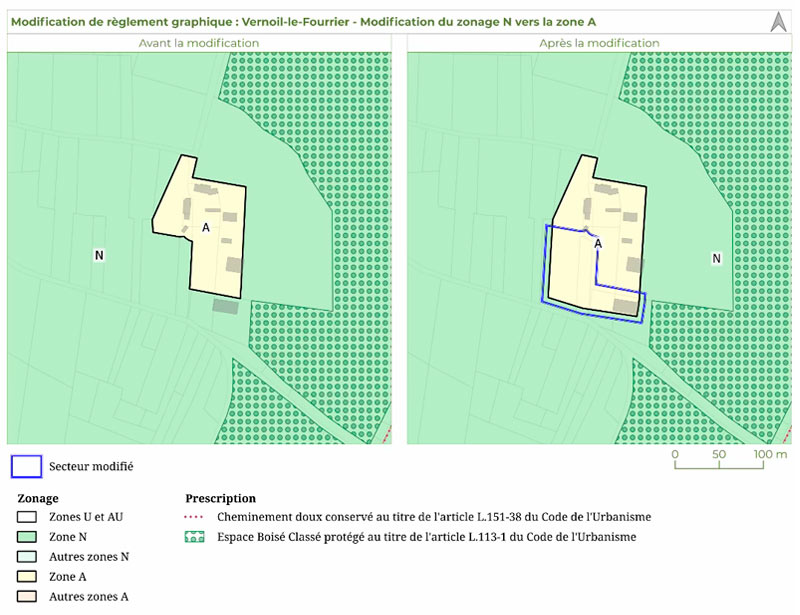Click the 'Zone A' legend label

point(67,577)
